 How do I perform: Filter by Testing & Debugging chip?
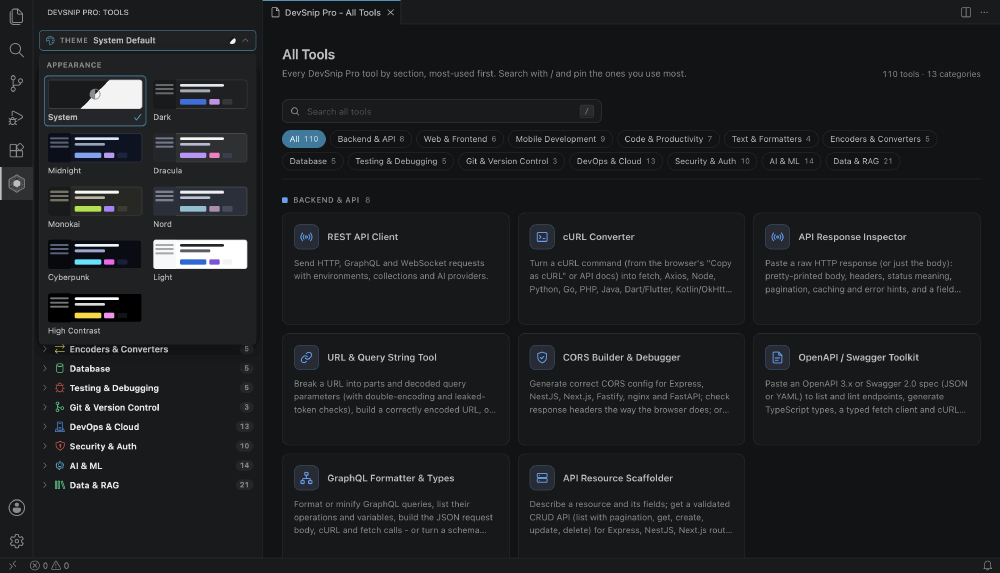[401, 161]
